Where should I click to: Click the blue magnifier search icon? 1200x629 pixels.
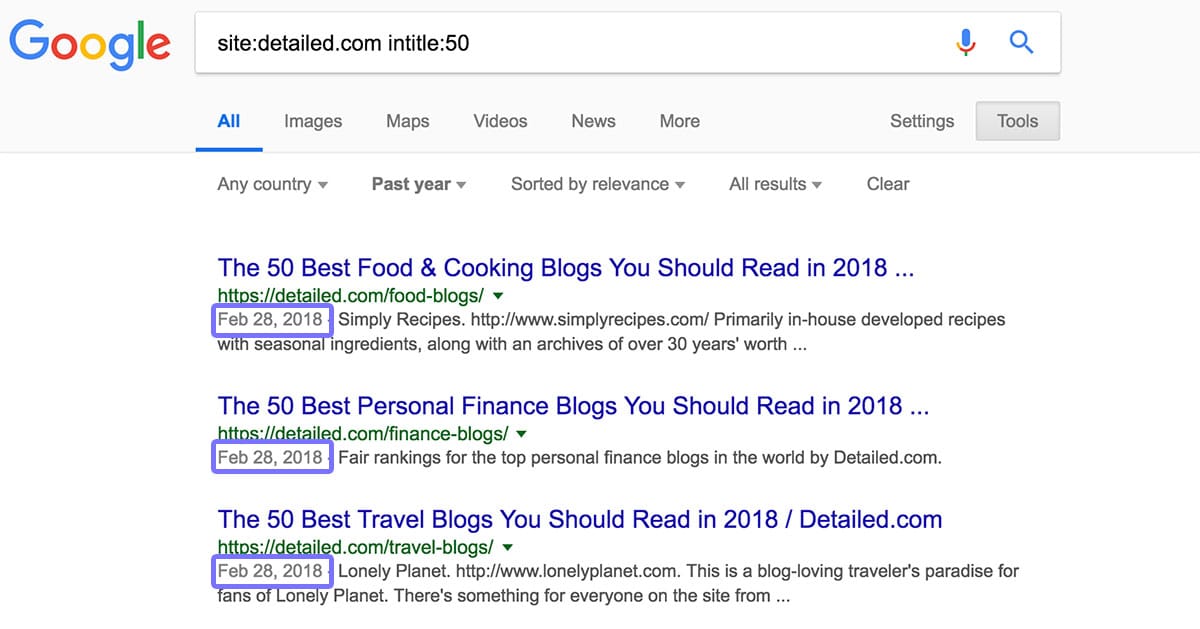click(x=1021, y=42)
